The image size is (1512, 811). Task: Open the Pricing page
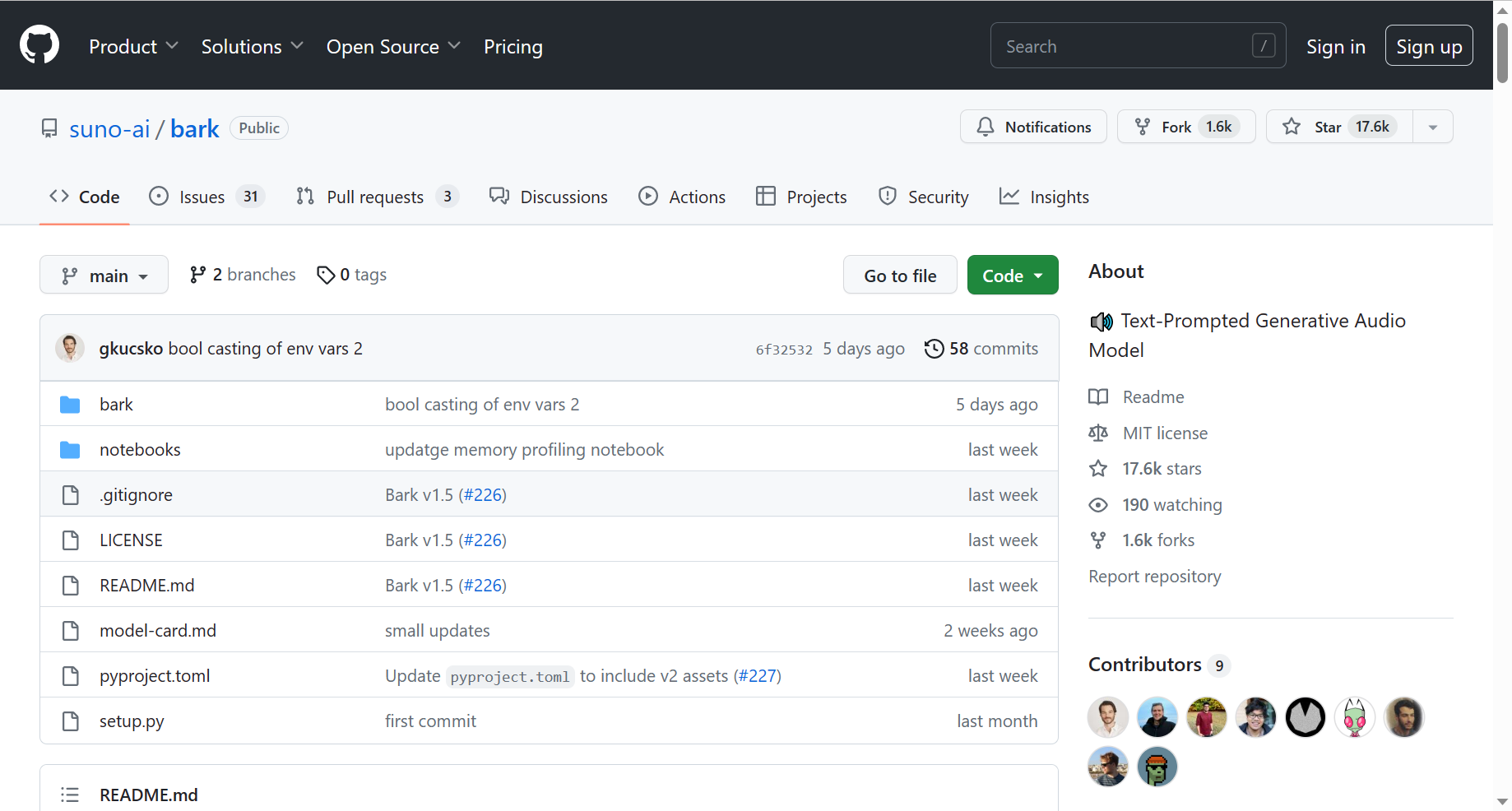(513, 47)
